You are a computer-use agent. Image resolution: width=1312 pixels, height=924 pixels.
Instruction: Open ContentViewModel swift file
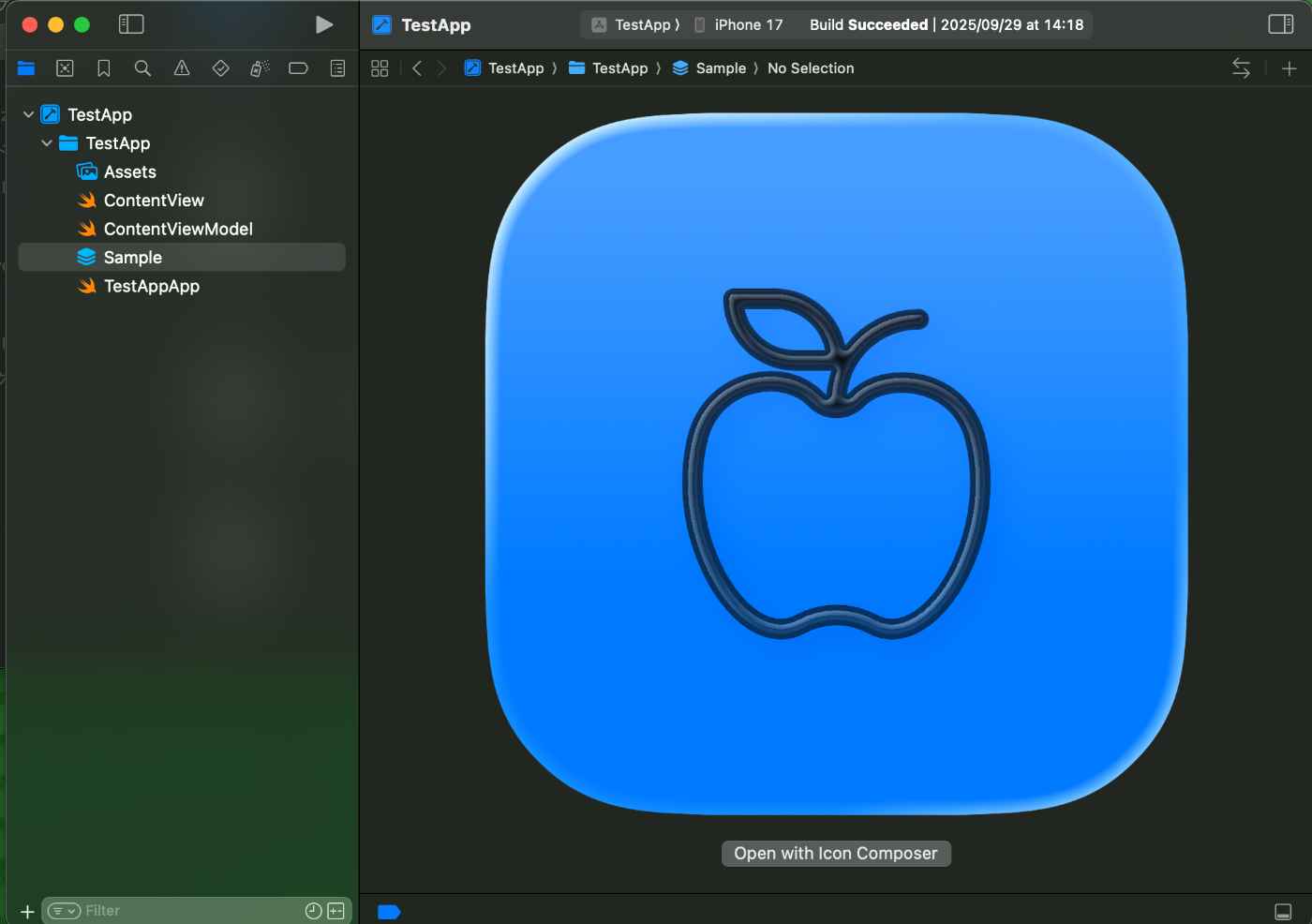[178, 230]
